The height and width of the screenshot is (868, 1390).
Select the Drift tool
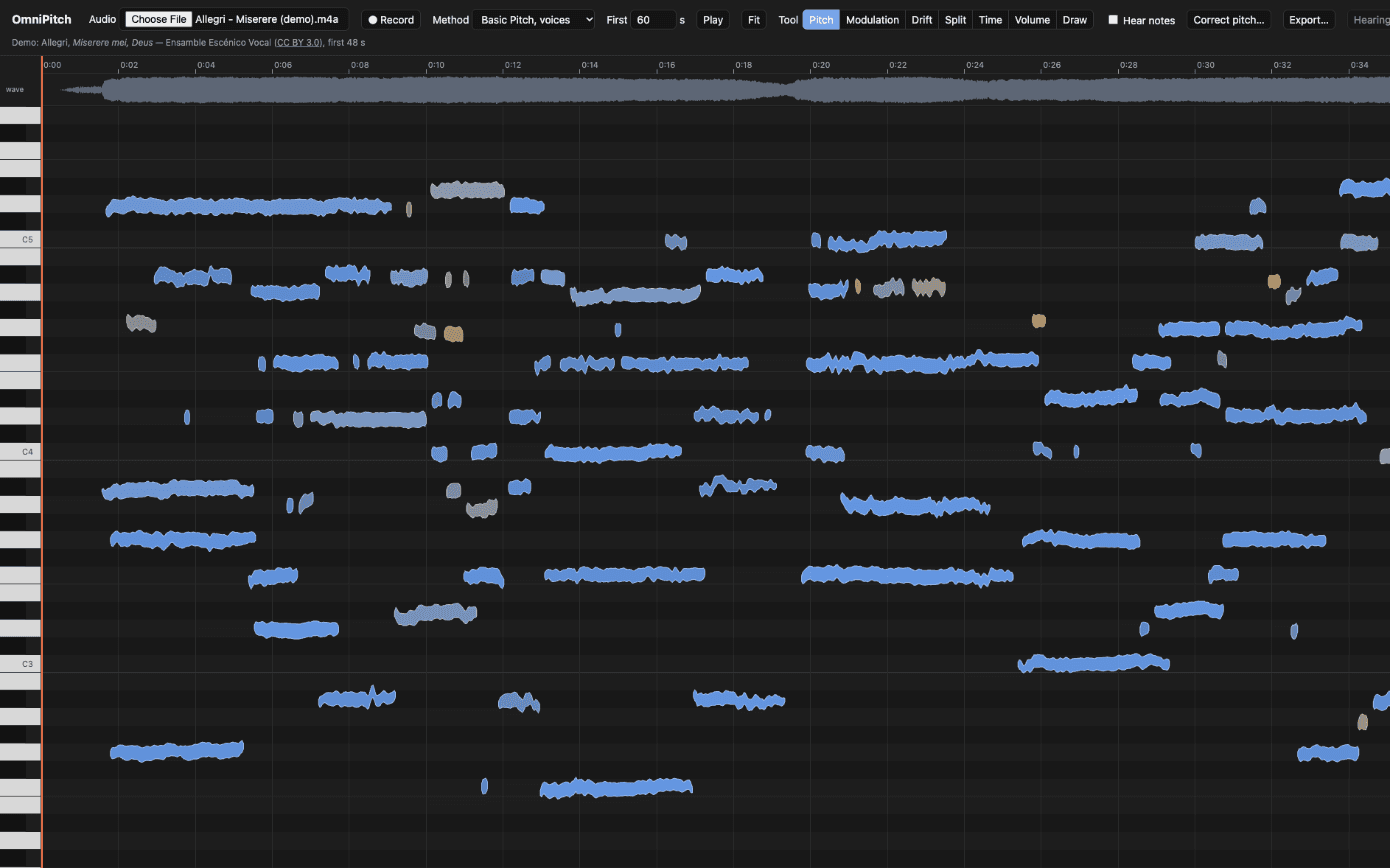tap(922, 20)
